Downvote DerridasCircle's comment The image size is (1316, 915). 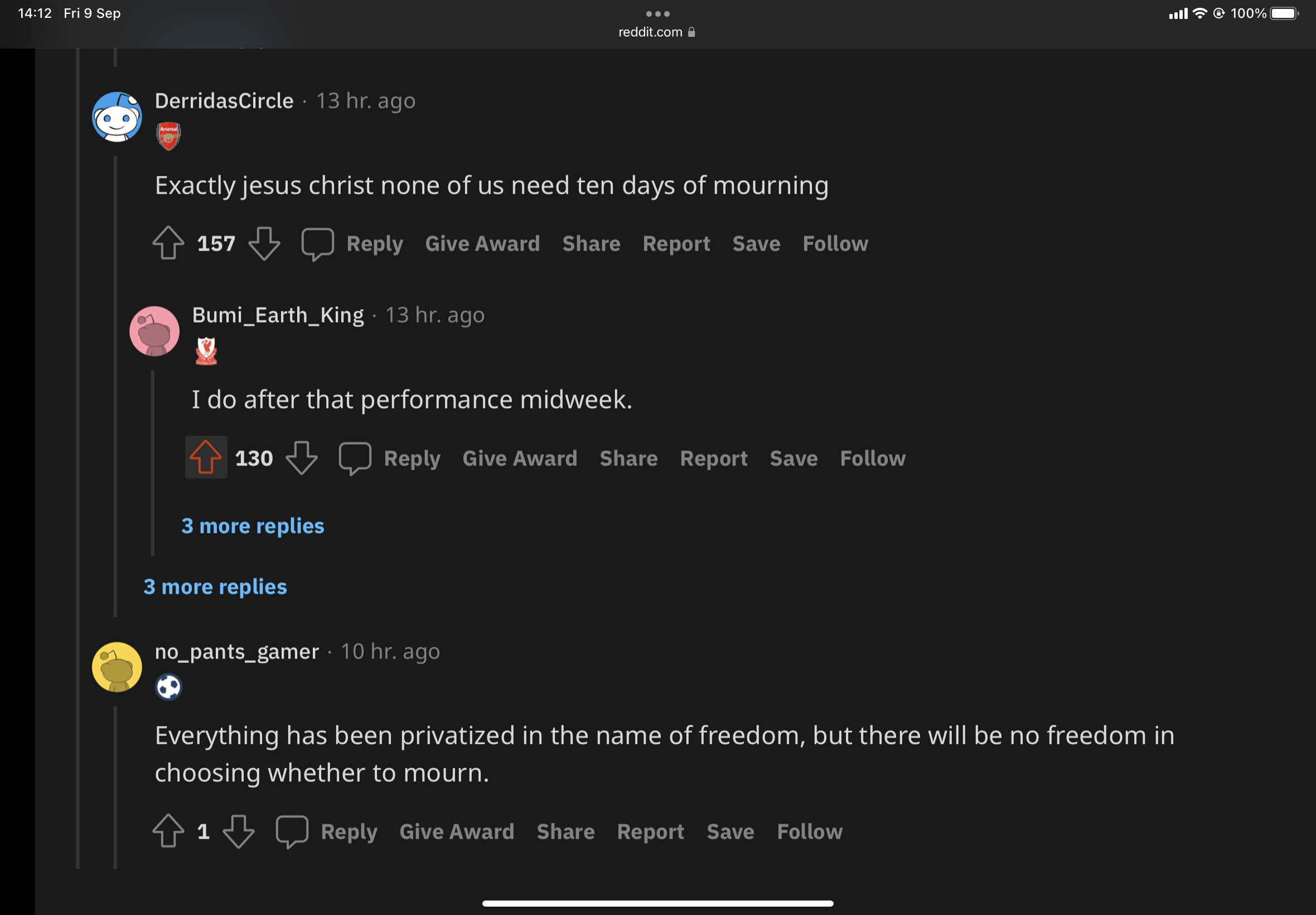coord(264,243)
